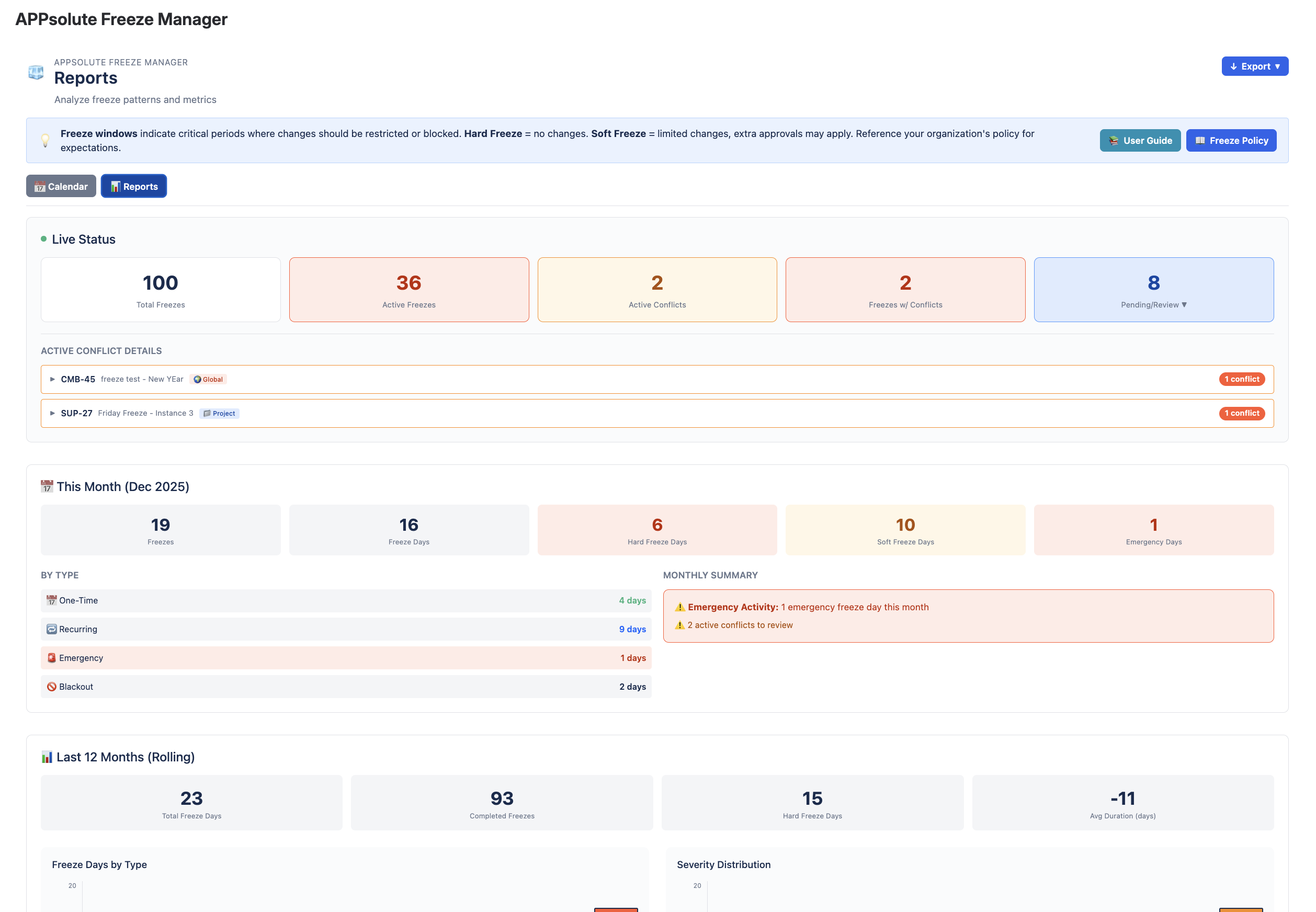Click the Project scope badge on SUP-27
1316x912 pixels.
pos(220,414)
